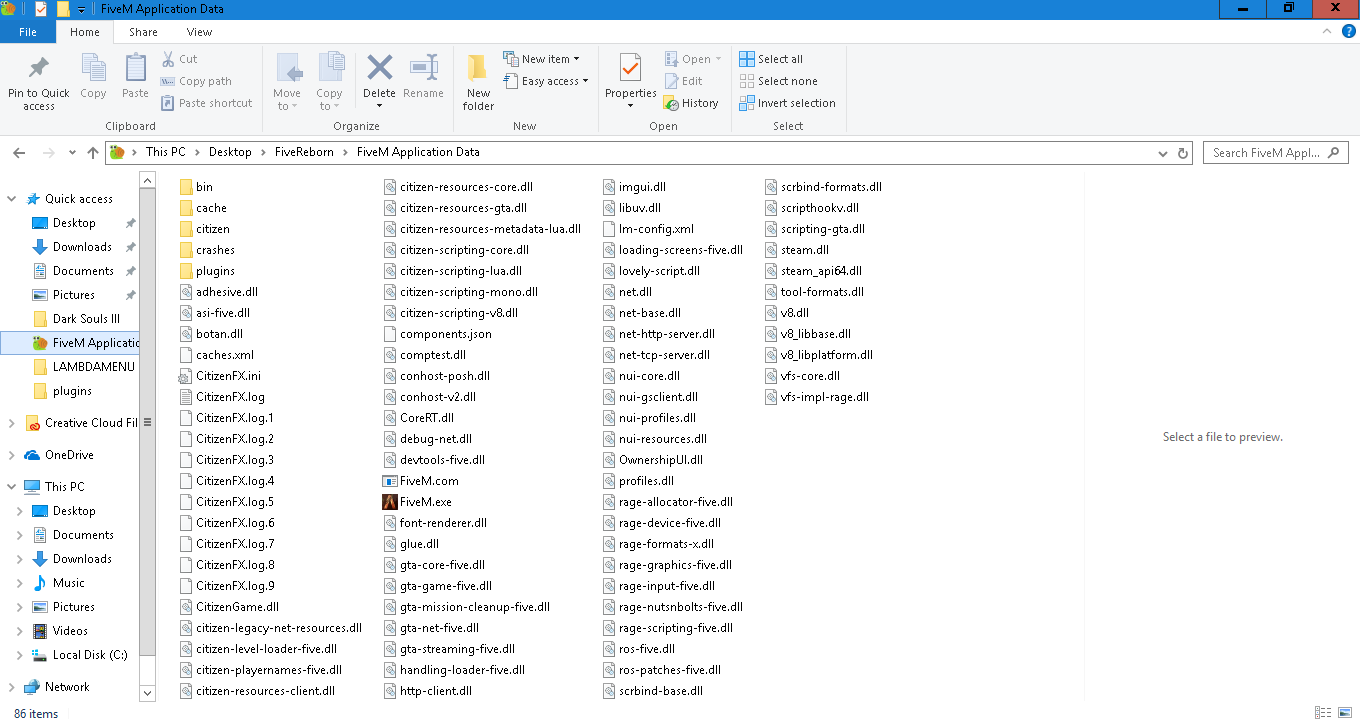
Task: Click Invert selection
Action: point(787,103)
